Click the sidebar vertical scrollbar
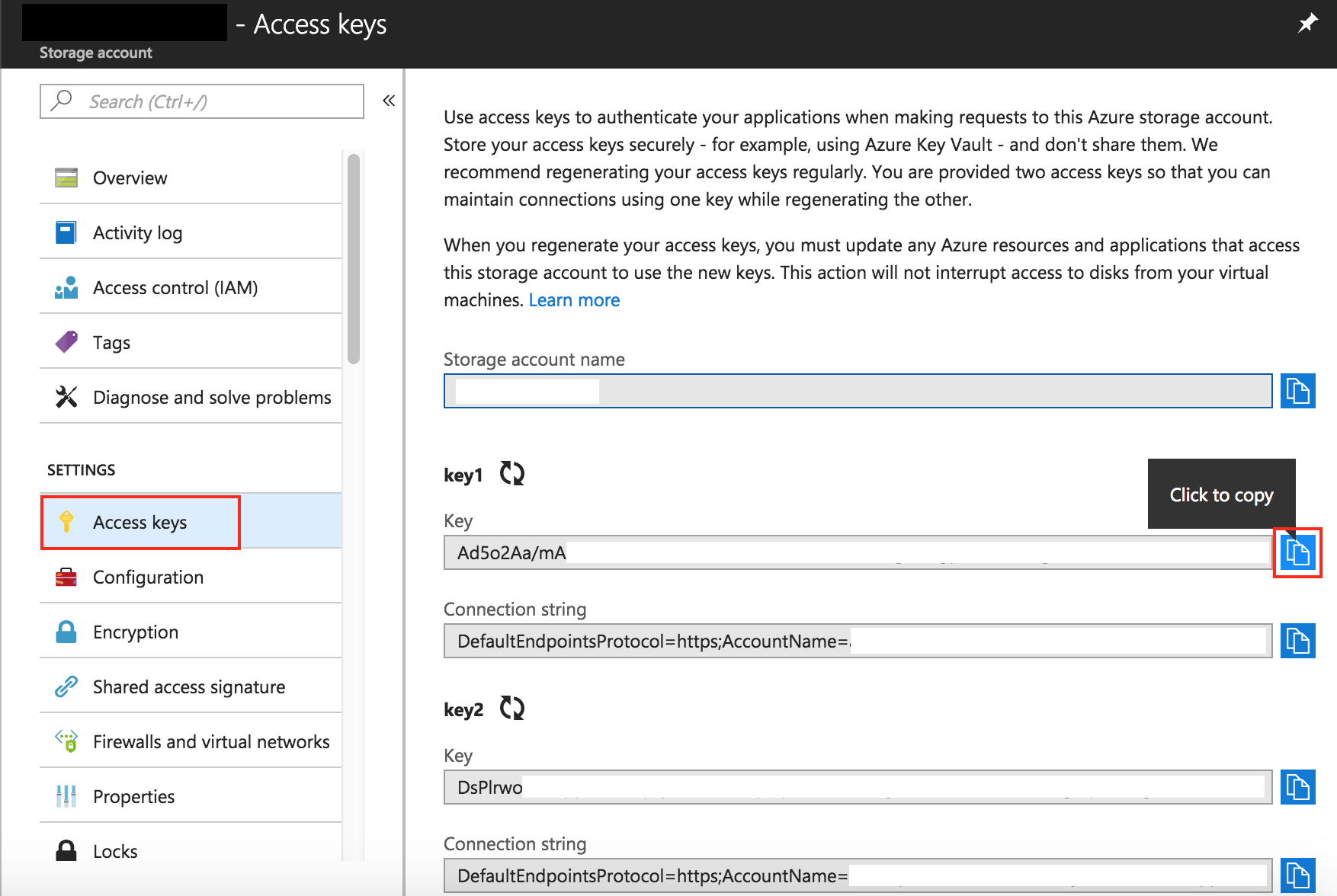Viewport: 1337px width, 896px height. [x=353, y=259]
